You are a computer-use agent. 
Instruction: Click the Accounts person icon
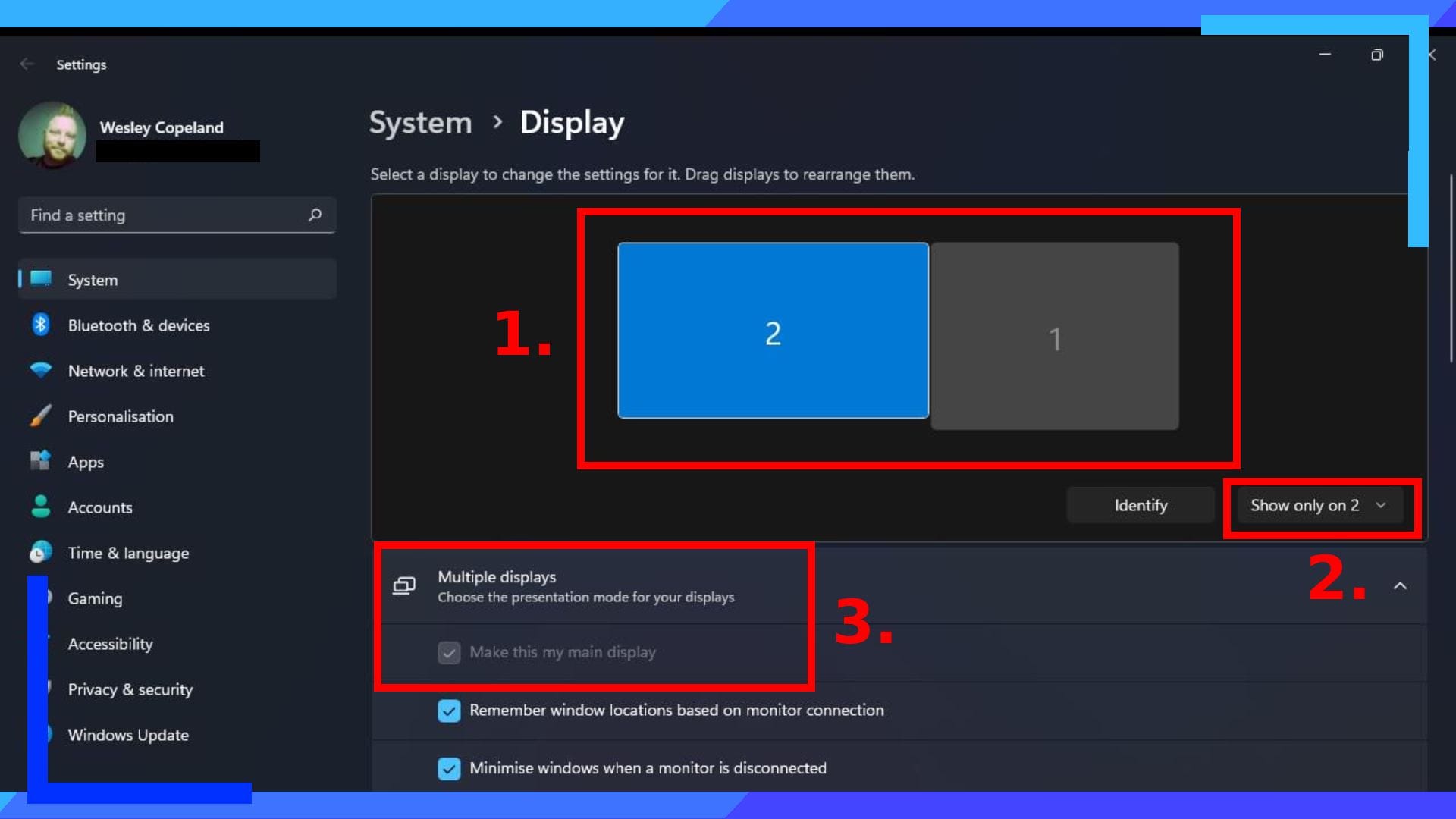[42, 507]
